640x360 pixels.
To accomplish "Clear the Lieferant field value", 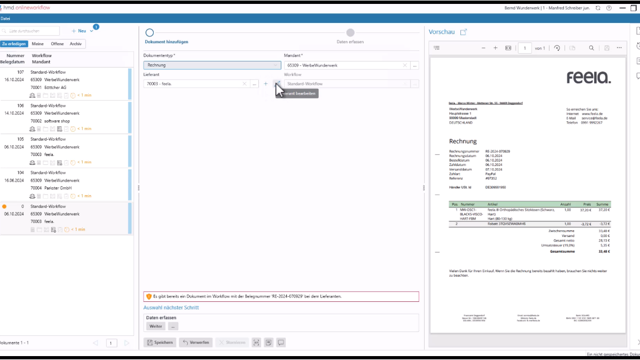I will point(244,84).
